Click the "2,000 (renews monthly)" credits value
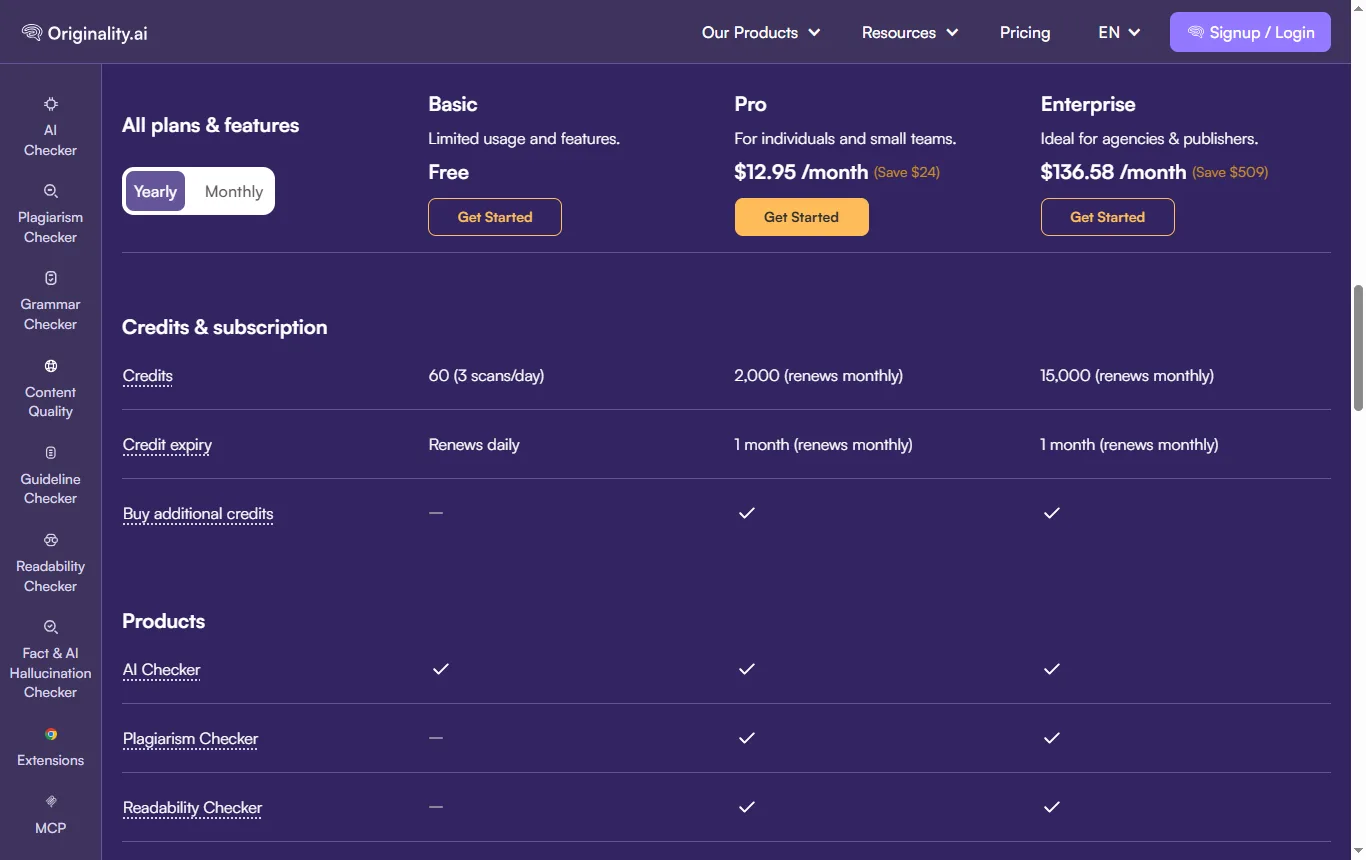The width and height of the screenshot is (1366, 860). point(818,376)
